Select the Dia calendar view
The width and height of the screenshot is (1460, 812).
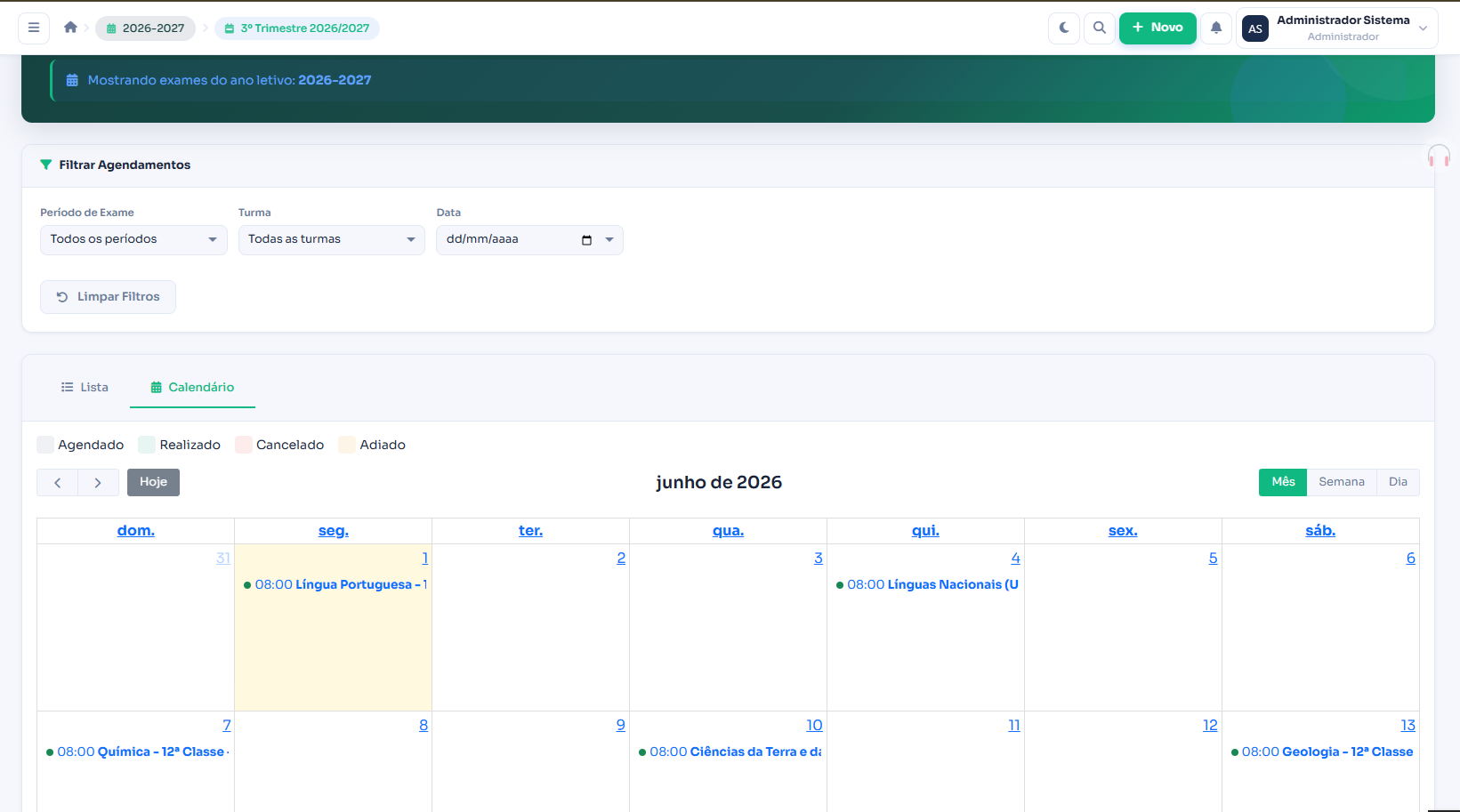point(1398,482)
